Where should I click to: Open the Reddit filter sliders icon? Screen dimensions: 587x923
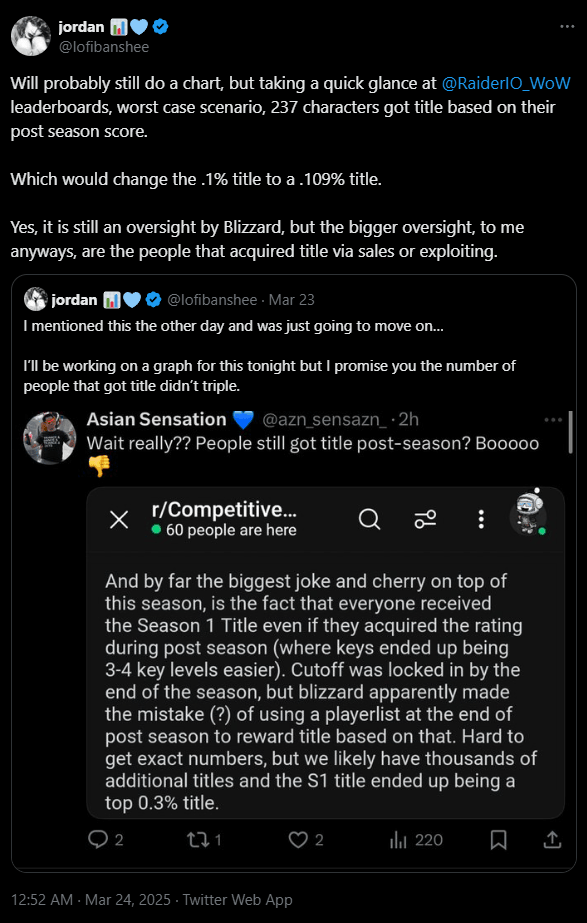(x=425, y=519)
